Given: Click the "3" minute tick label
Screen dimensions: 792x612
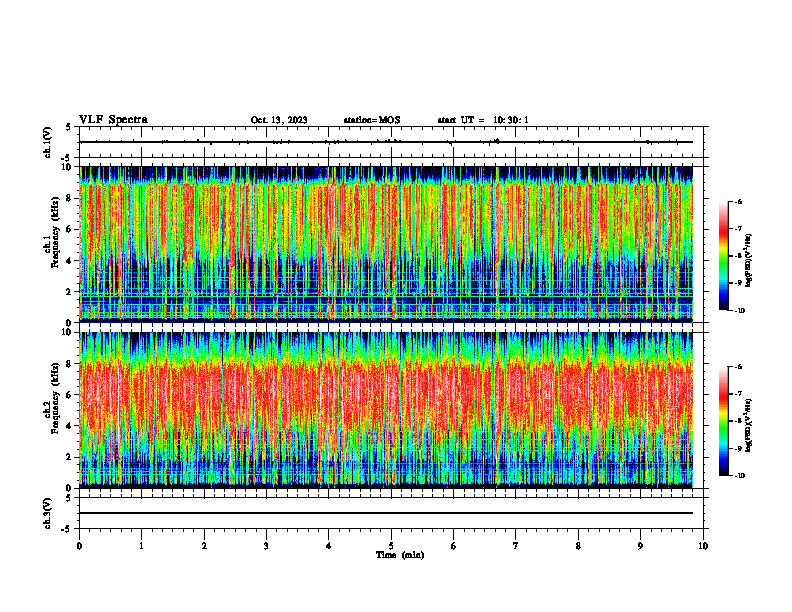Looking at the screenshot, I should tap(266, 546).
